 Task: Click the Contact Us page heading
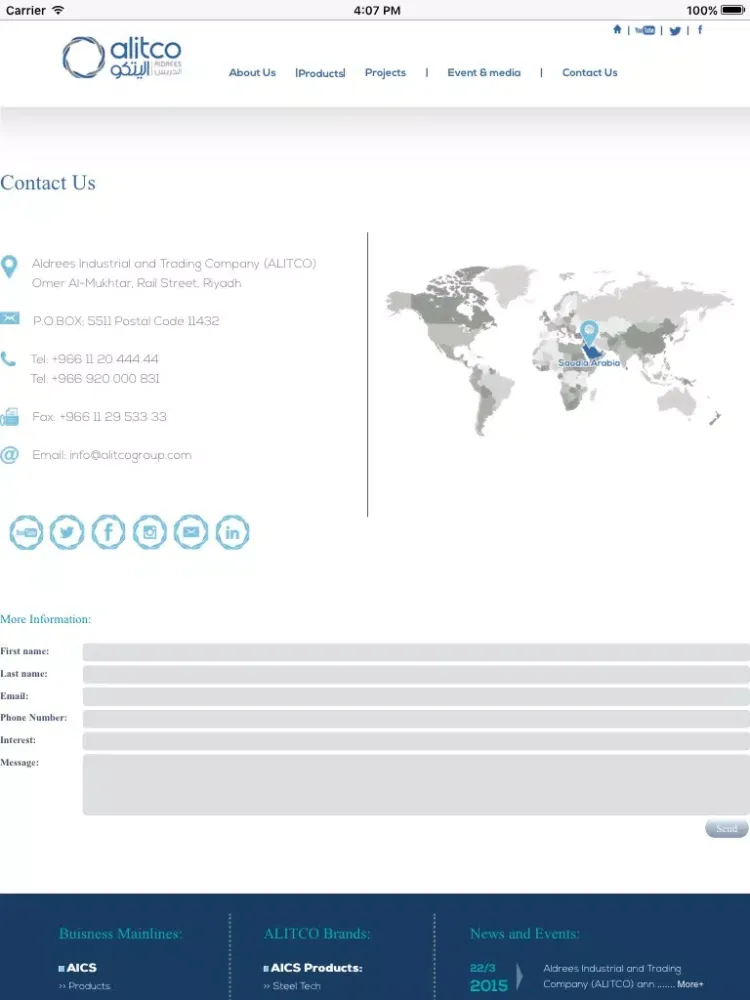click(x=48, y=183)
